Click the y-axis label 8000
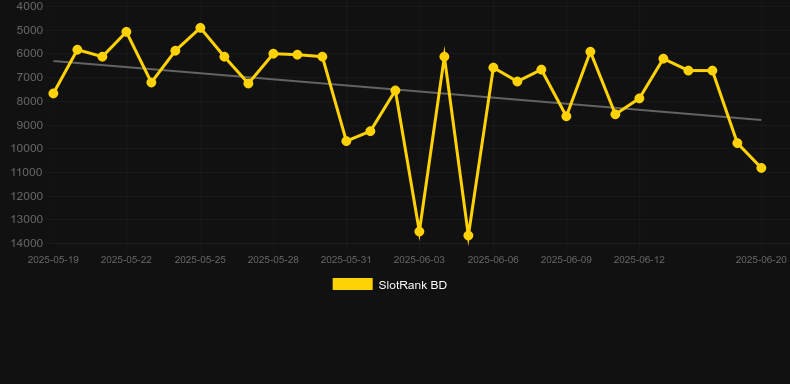 pyautogui.click(x=30, y=101)
